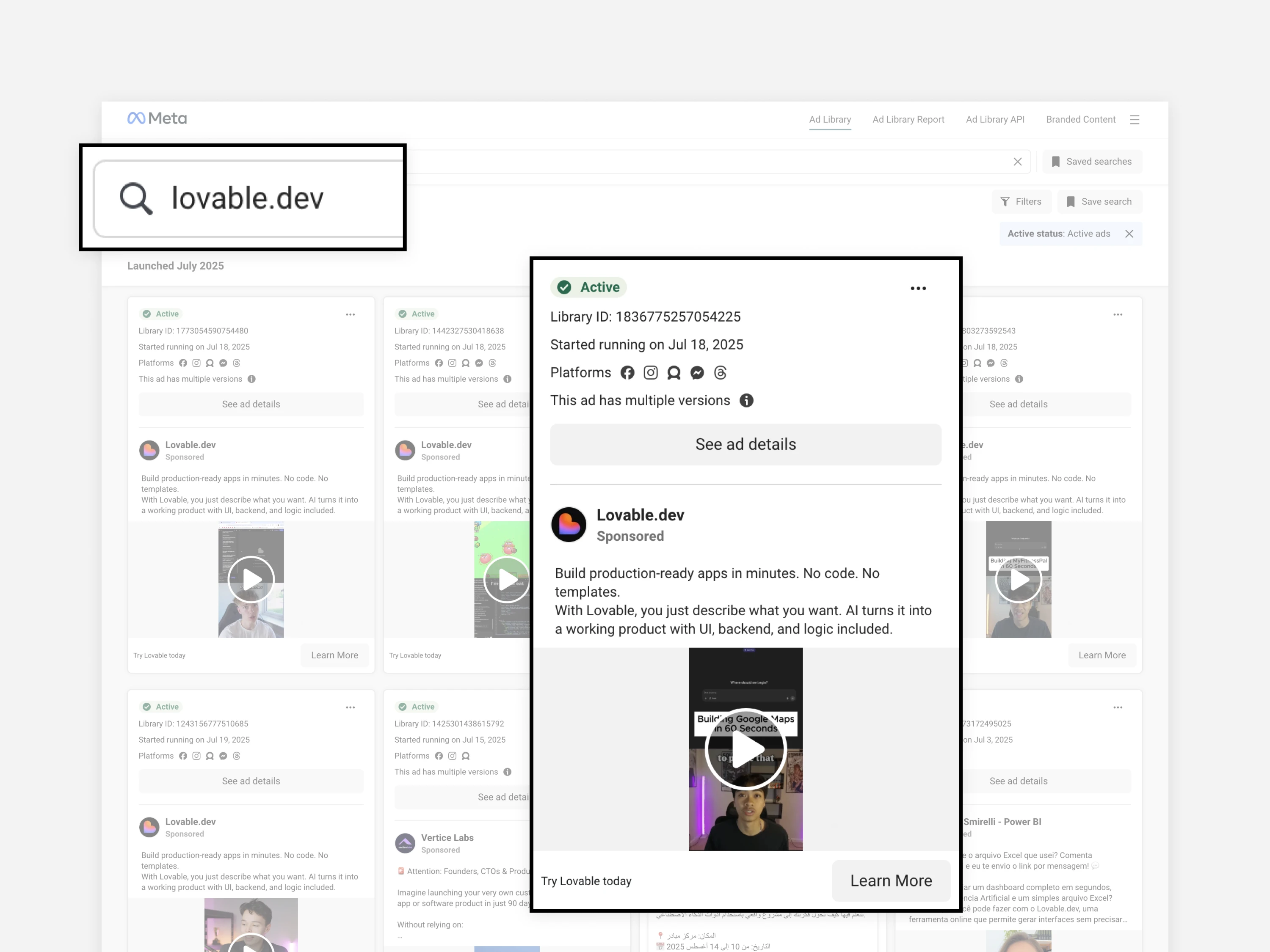Viewport: 1270px width, 952px height.
Task: Open the three-dot menu on ad 1836775257054225
Action: 918,289
